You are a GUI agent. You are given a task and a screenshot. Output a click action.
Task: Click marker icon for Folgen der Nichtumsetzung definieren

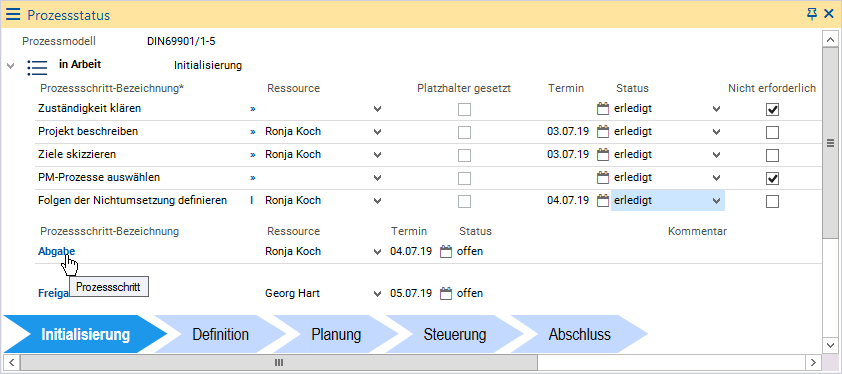pyautogui.click(x=251, y=200)
